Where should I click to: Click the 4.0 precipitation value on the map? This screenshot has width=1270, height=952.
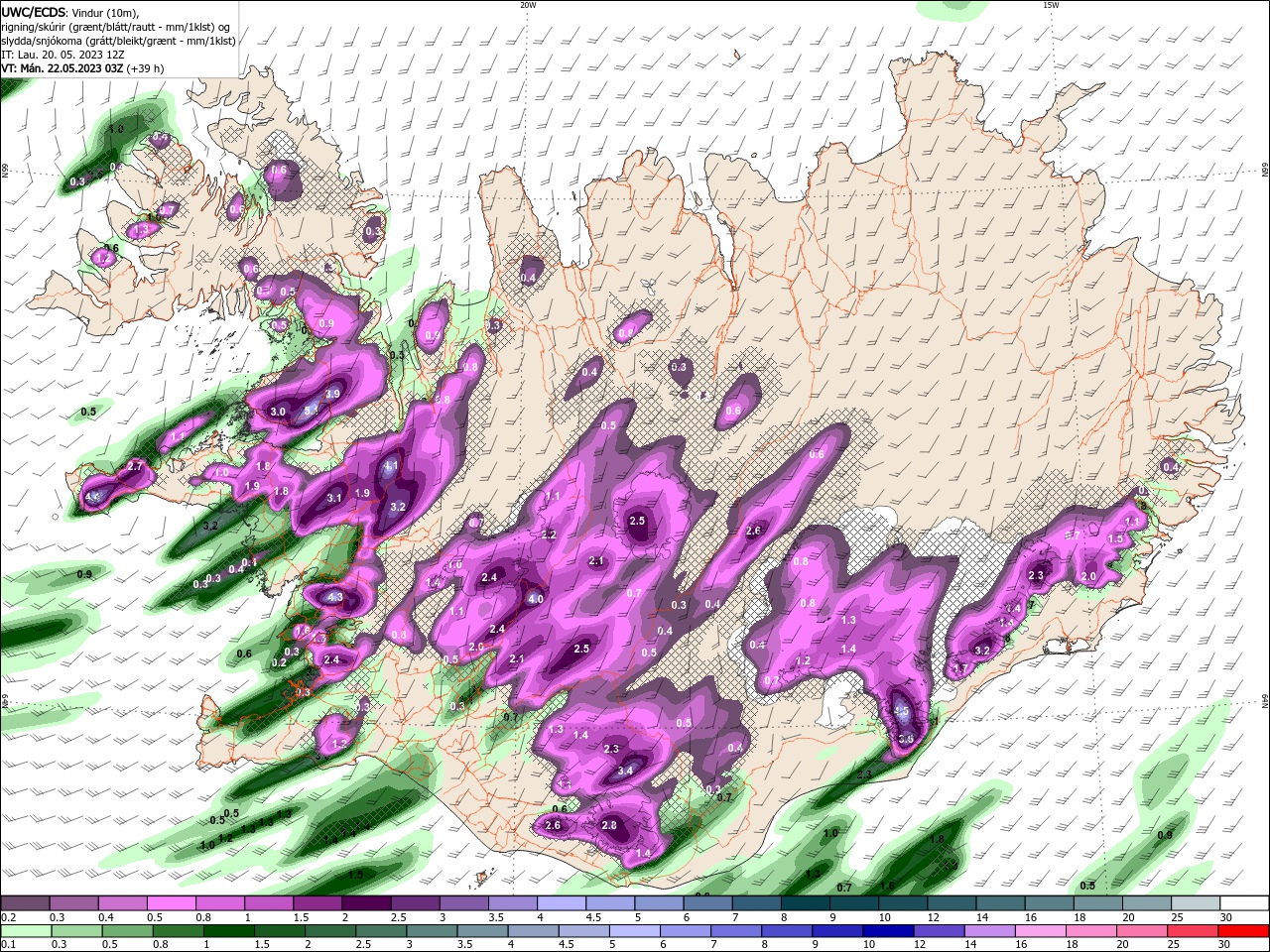pos(535,599)
